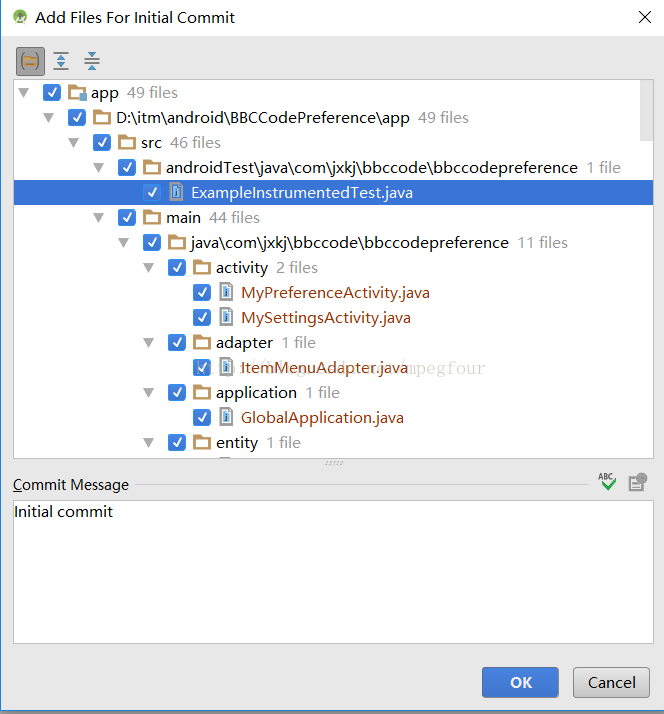Click the file tree vertical scrollbar
The image size is (664, 714).
click(646, 111)
